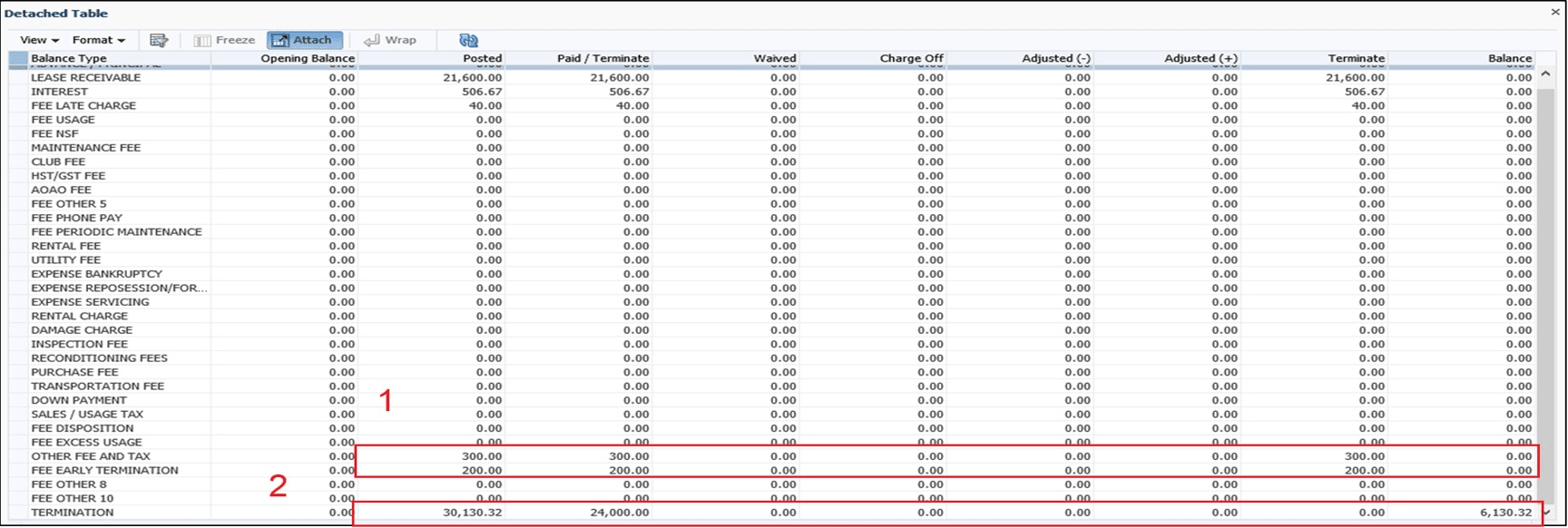Screen dimensions: 1568x528
Task: Click the Paid / Terminate value 24,000.00
Action: (620, 513)
